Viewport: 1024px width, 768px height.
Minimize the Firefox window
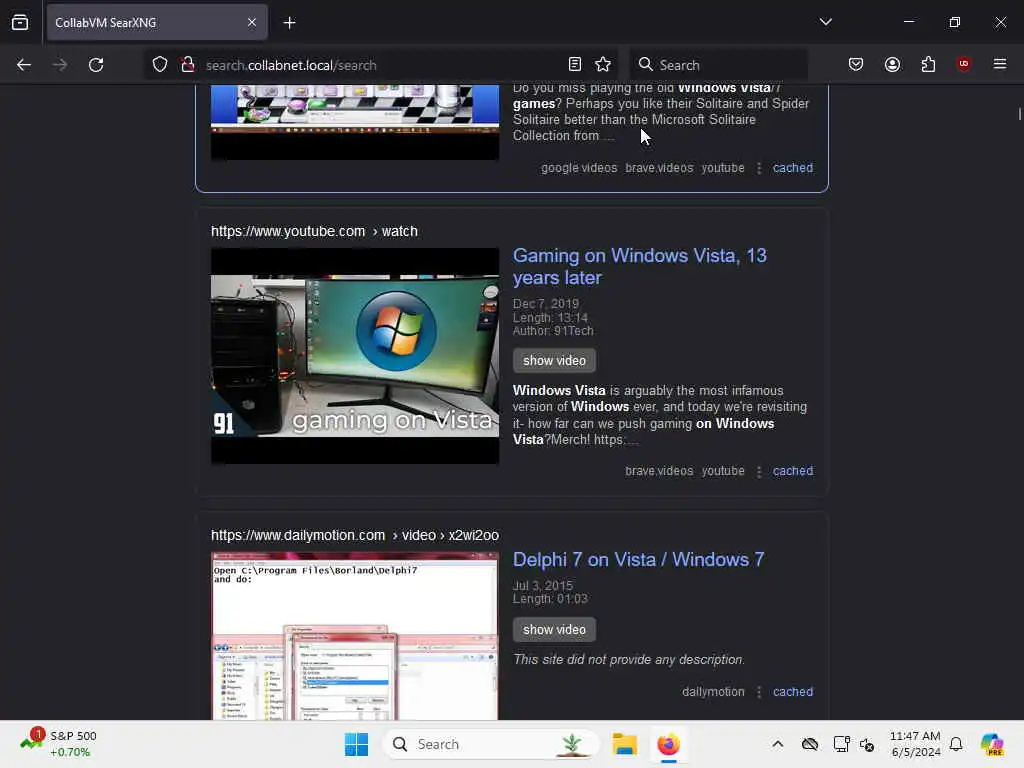click(x=908, y=22)
